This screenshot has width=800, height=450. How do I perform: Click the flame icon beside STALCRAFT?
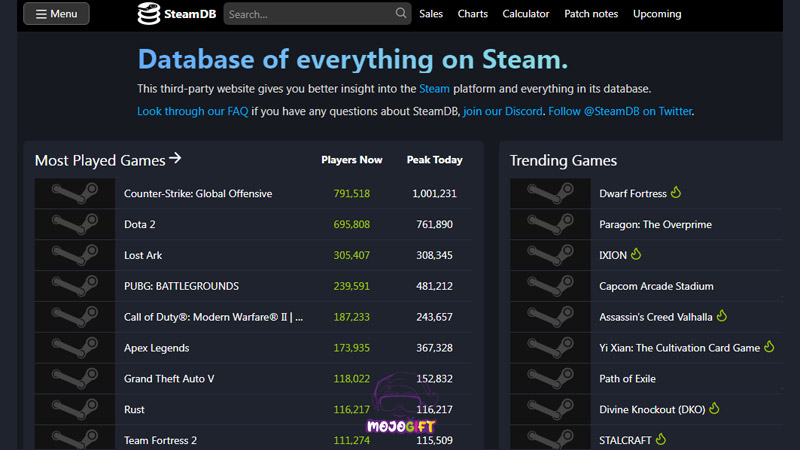click(661, 439)
